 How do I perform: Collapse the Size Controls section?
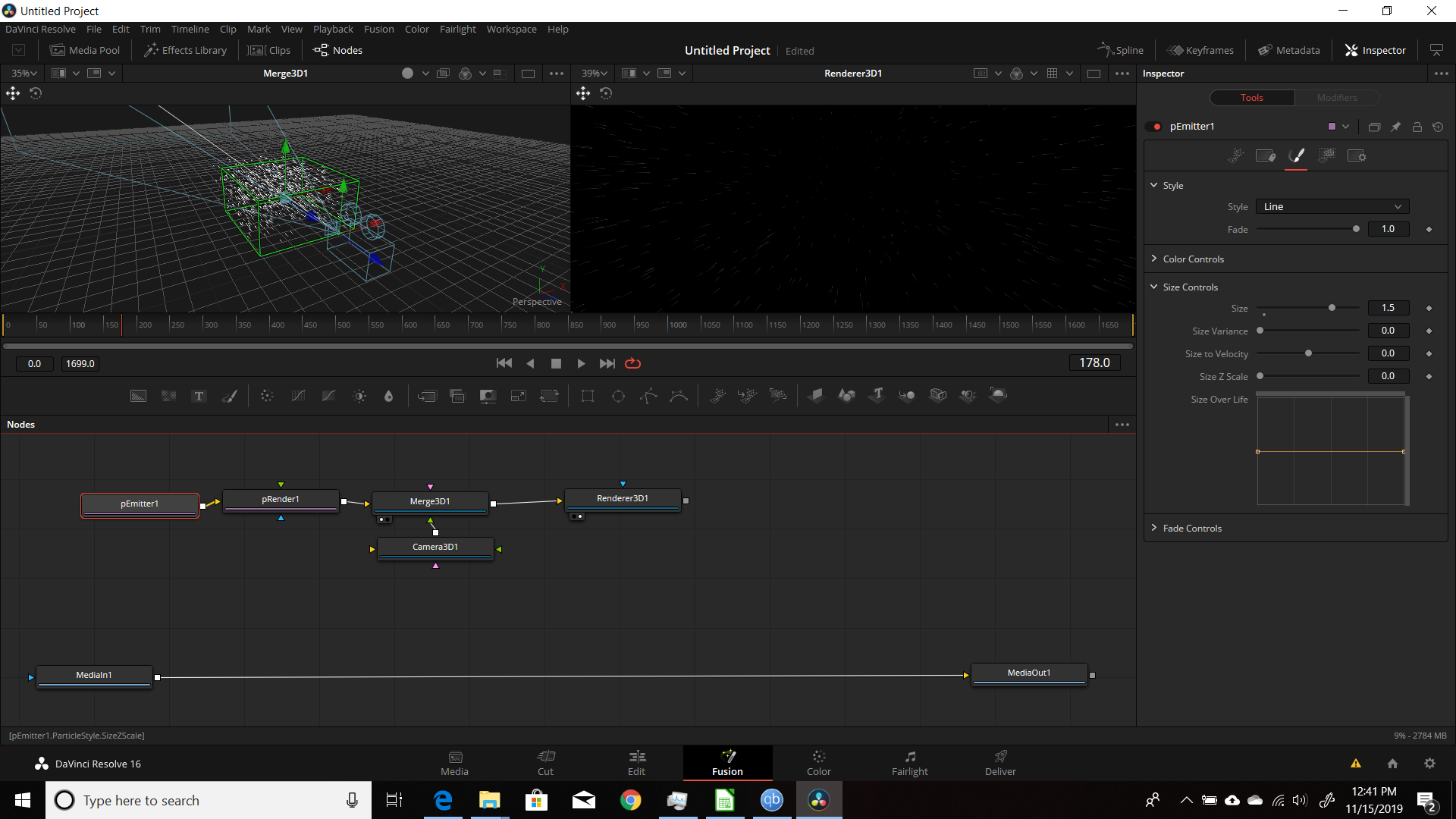(1154, 287)
